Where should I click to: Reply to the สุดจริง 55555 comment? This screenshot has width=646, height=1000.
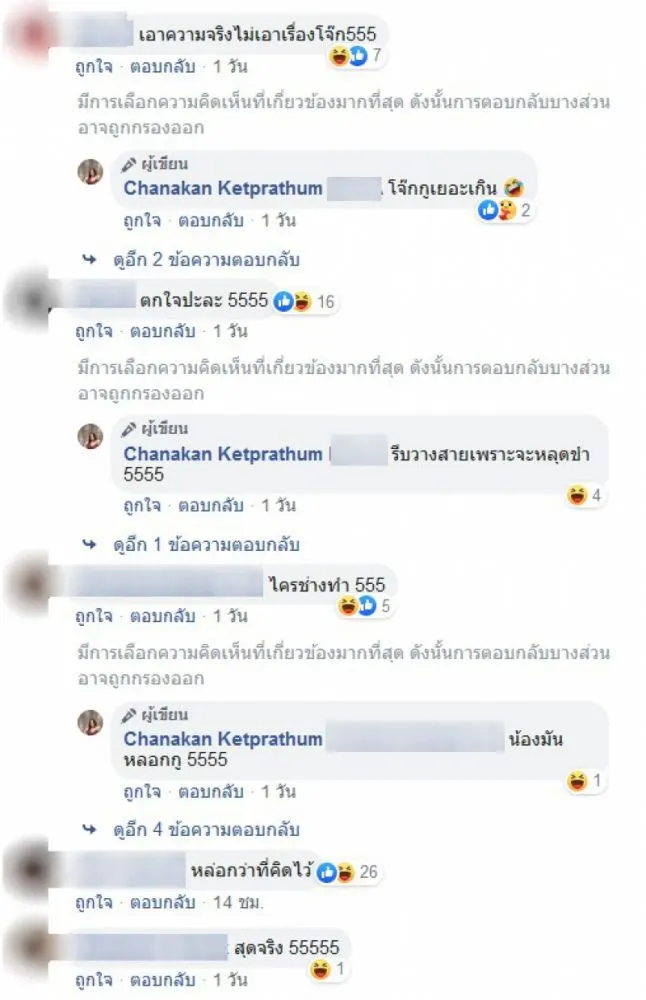(163, 980)
